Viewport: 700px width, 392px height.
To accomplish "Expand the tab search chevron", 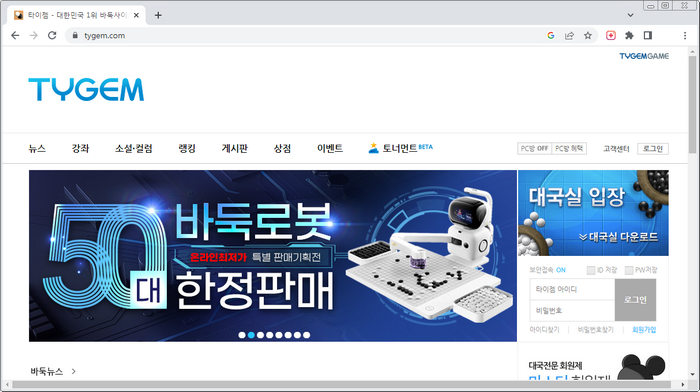I will tap(630, 15).
